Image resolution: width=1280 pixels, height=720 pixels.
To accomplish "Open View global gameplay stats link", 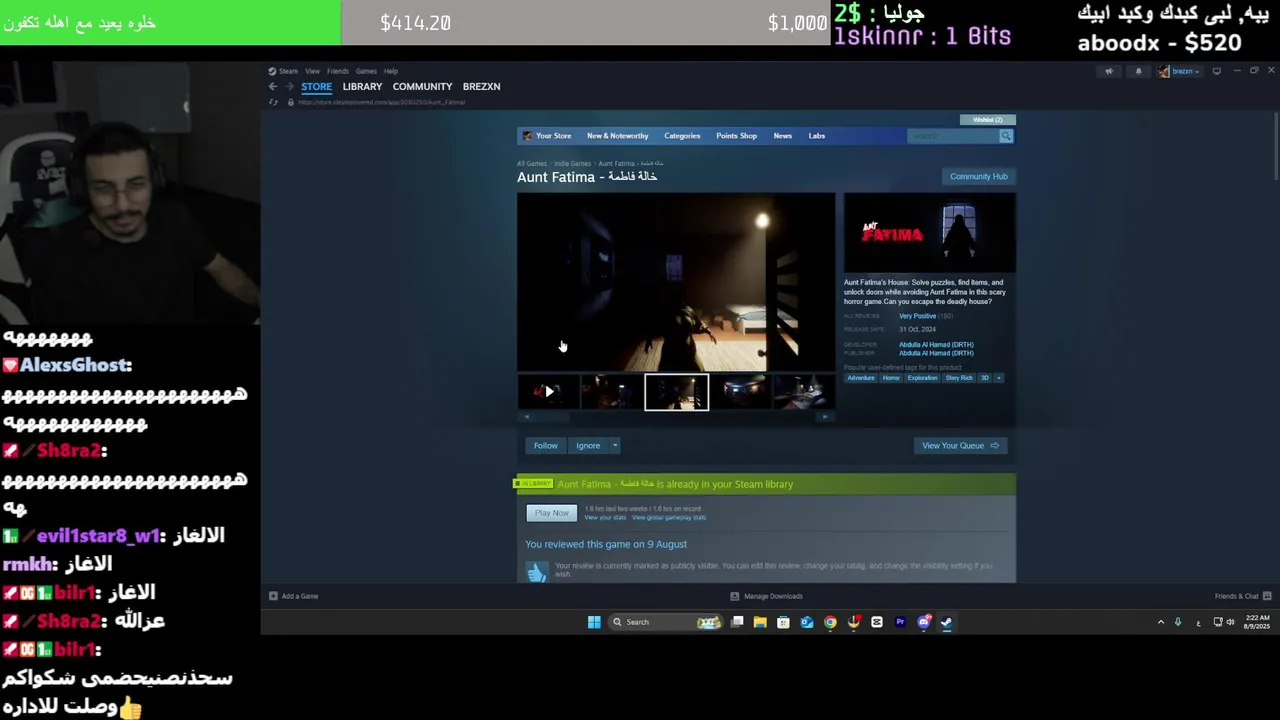I will (x=669, y=518).
